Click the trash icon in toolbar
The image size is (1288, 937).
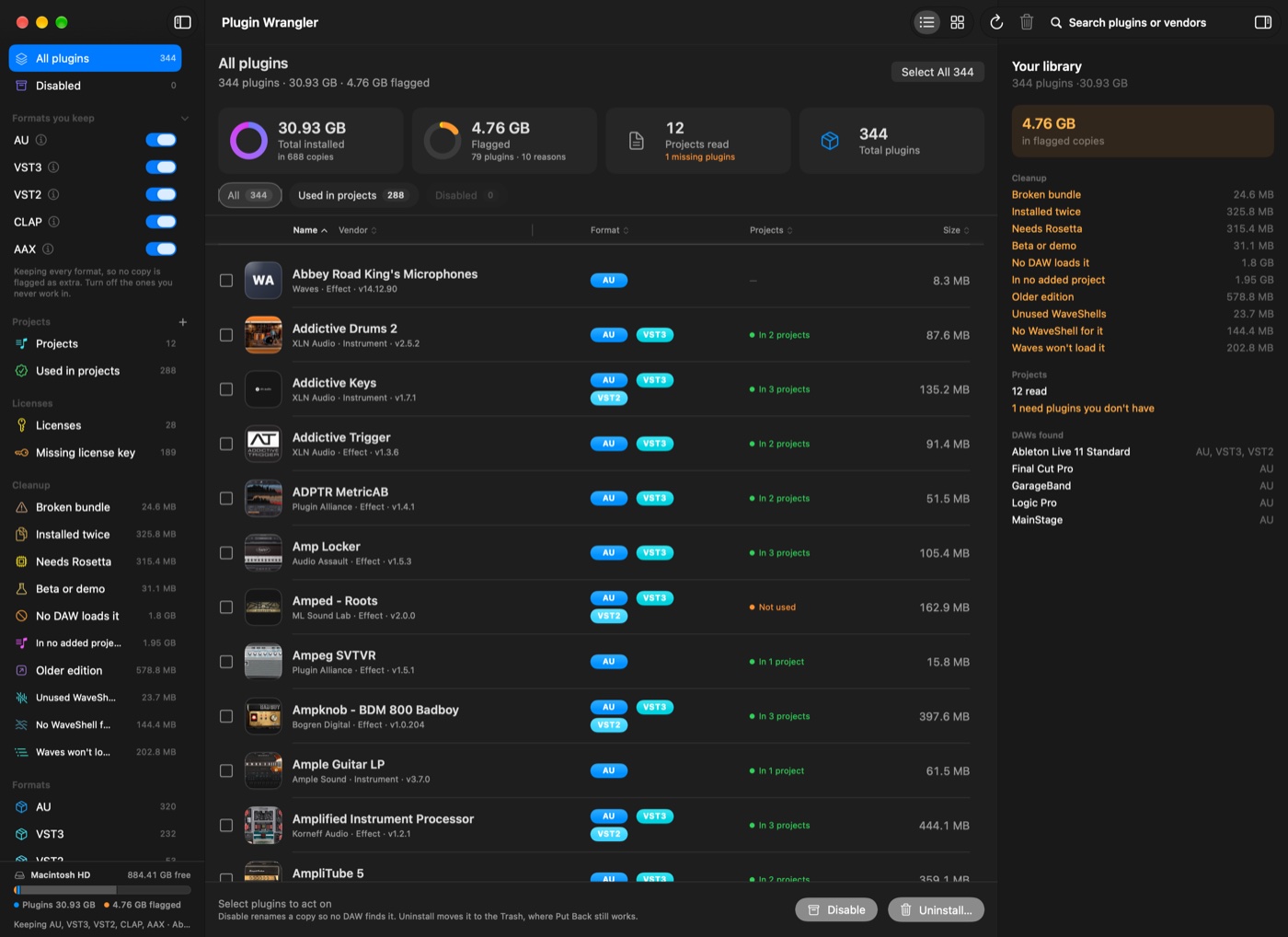click(x=1027, y=22)
